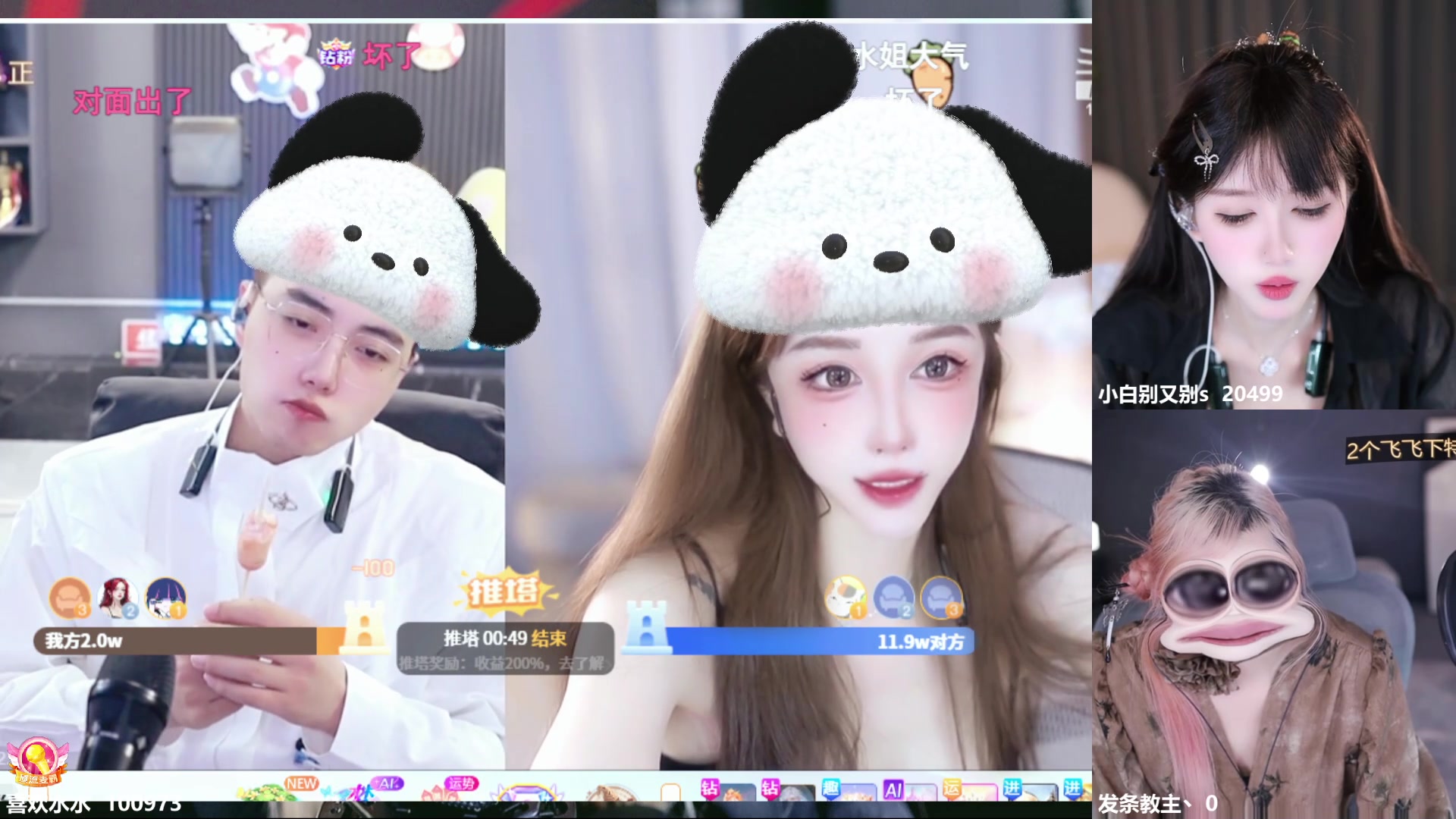Select the red-haired rank 2 contributor avatar

click(x=118, y=598)
